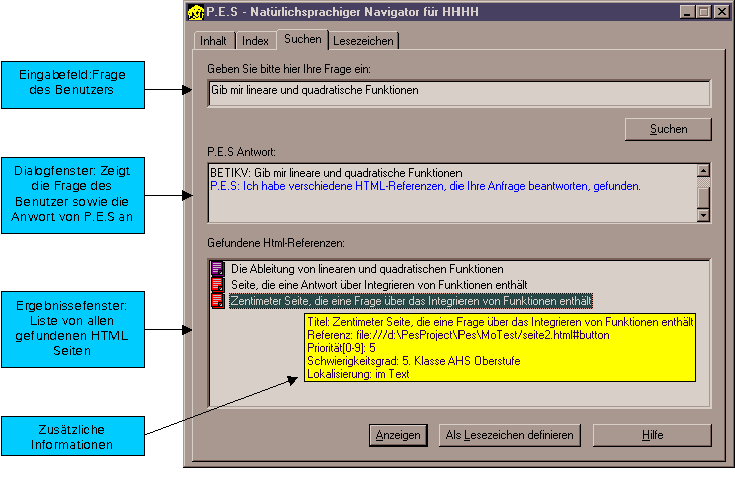Click 'Als Lesezeichen definieren' button
This screenshot has width=735, height=485.
(509, 435)
